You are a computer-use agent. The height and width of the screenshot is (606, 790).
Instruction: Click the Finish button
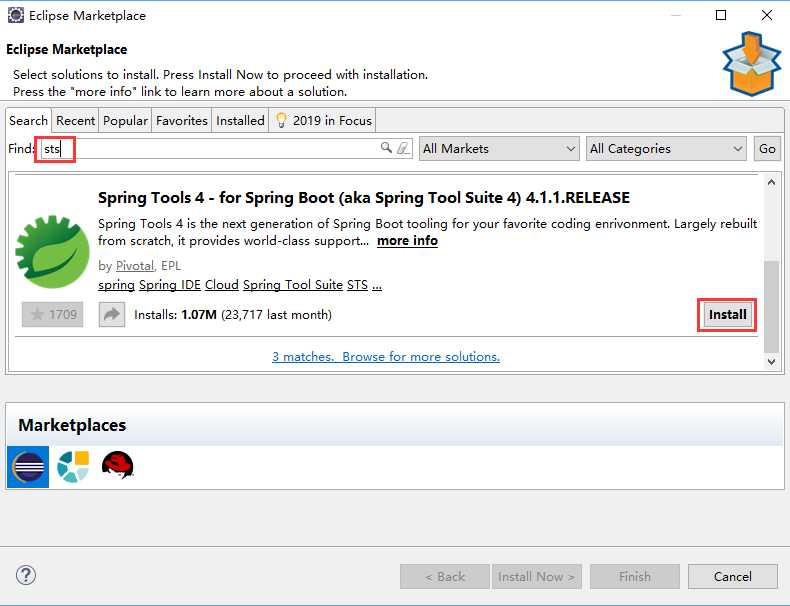(x=635, y=576)
